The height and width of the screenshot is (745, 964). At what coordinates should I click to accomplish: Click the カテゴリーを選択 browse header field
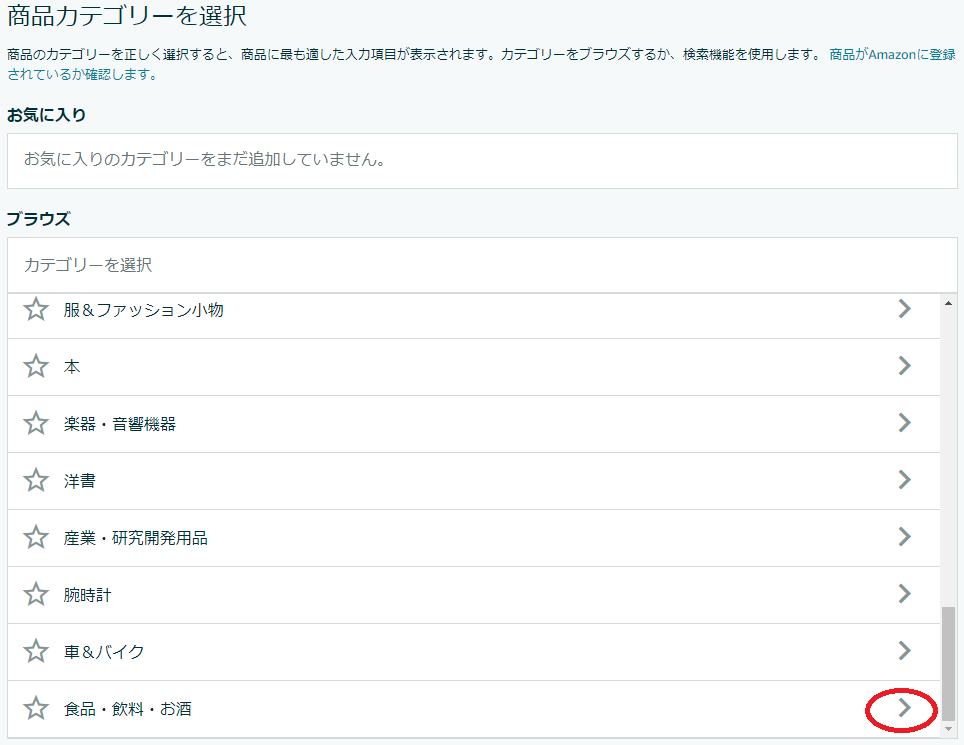tap(482, 265)
